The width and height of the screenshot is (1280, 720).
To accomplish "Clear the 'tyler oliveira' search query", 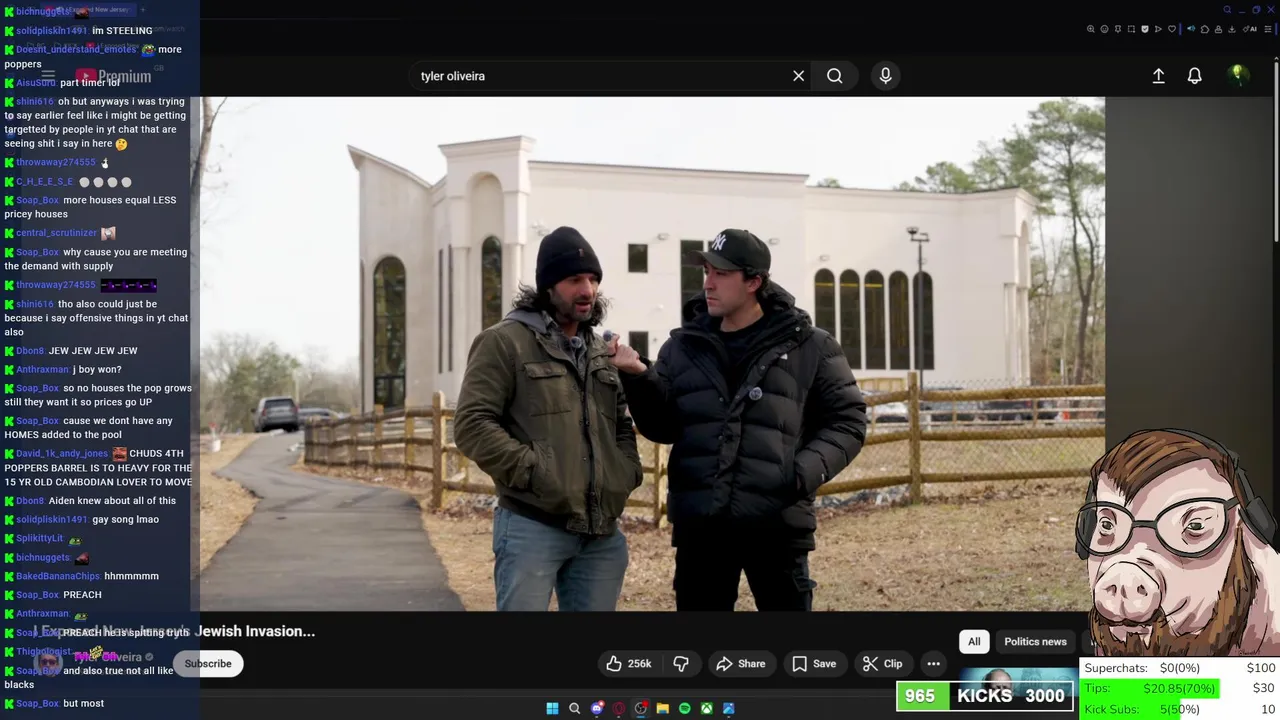I will point(798,76).
